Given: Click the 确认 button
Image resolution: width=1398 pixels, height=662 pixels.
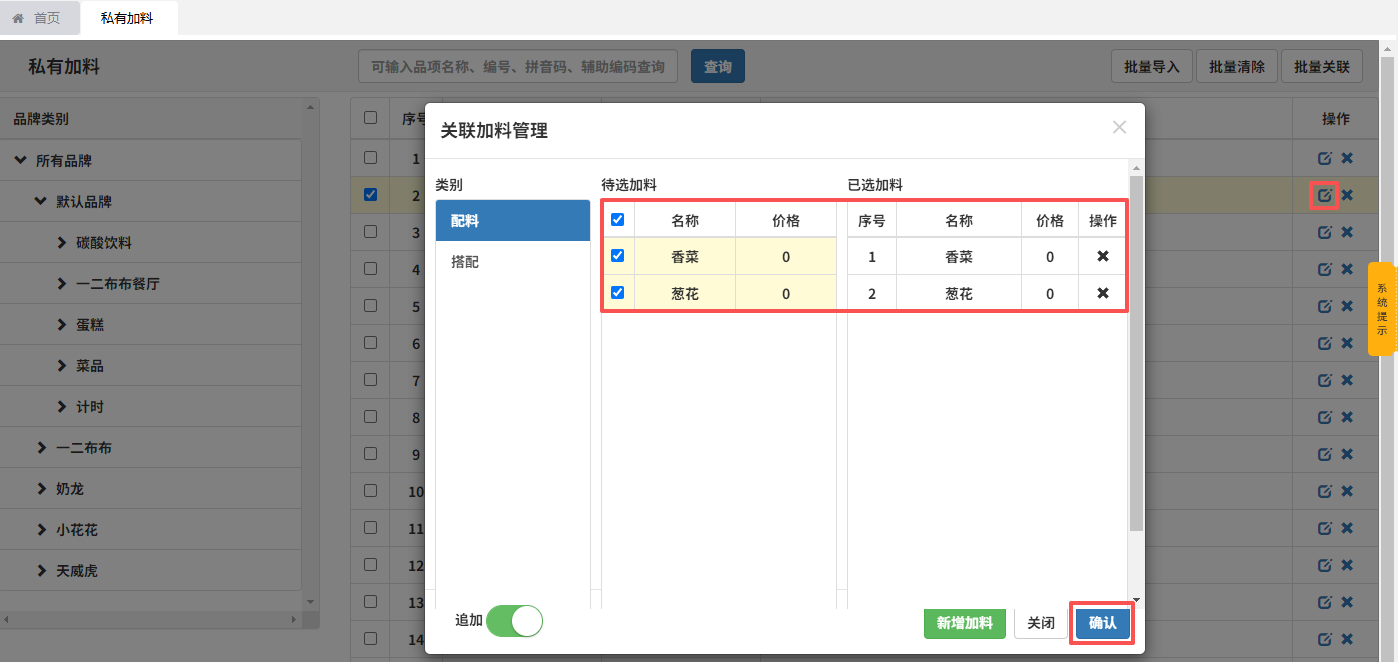Looking at the screenshot, I should point(1102,623).
